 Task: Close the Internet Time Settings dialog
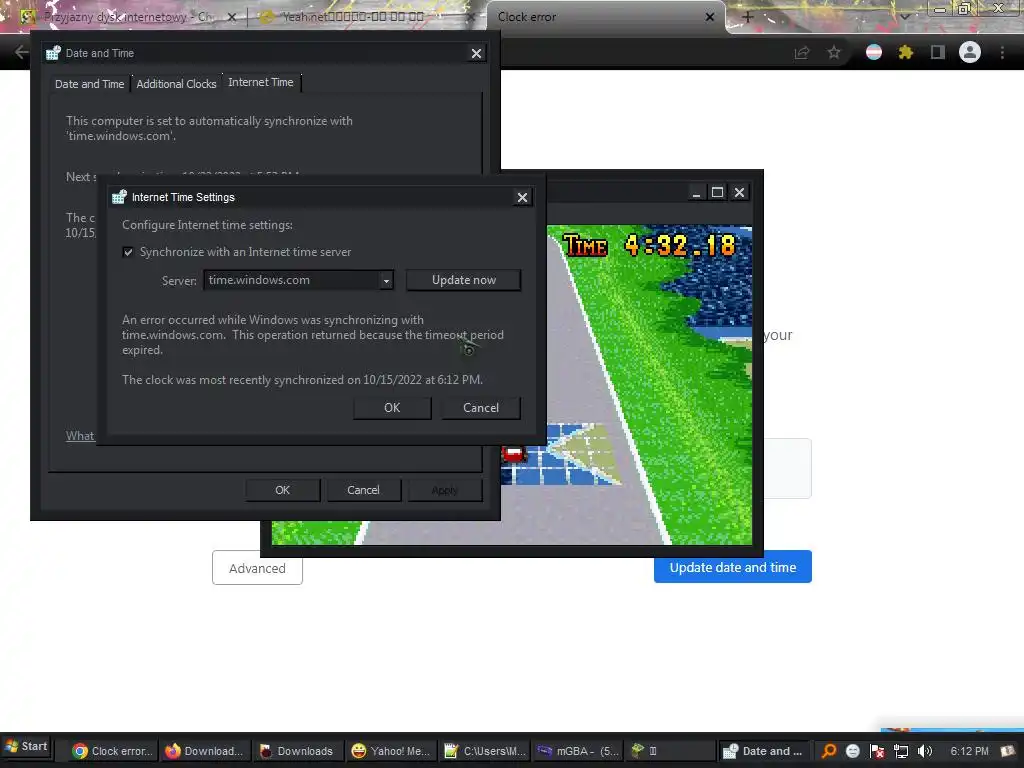pos(522,197)
